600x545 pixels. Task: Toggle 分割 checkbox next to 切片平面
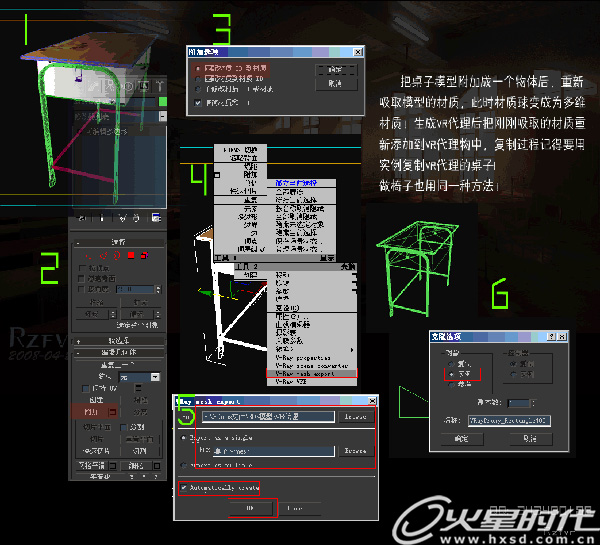(123, 427)
